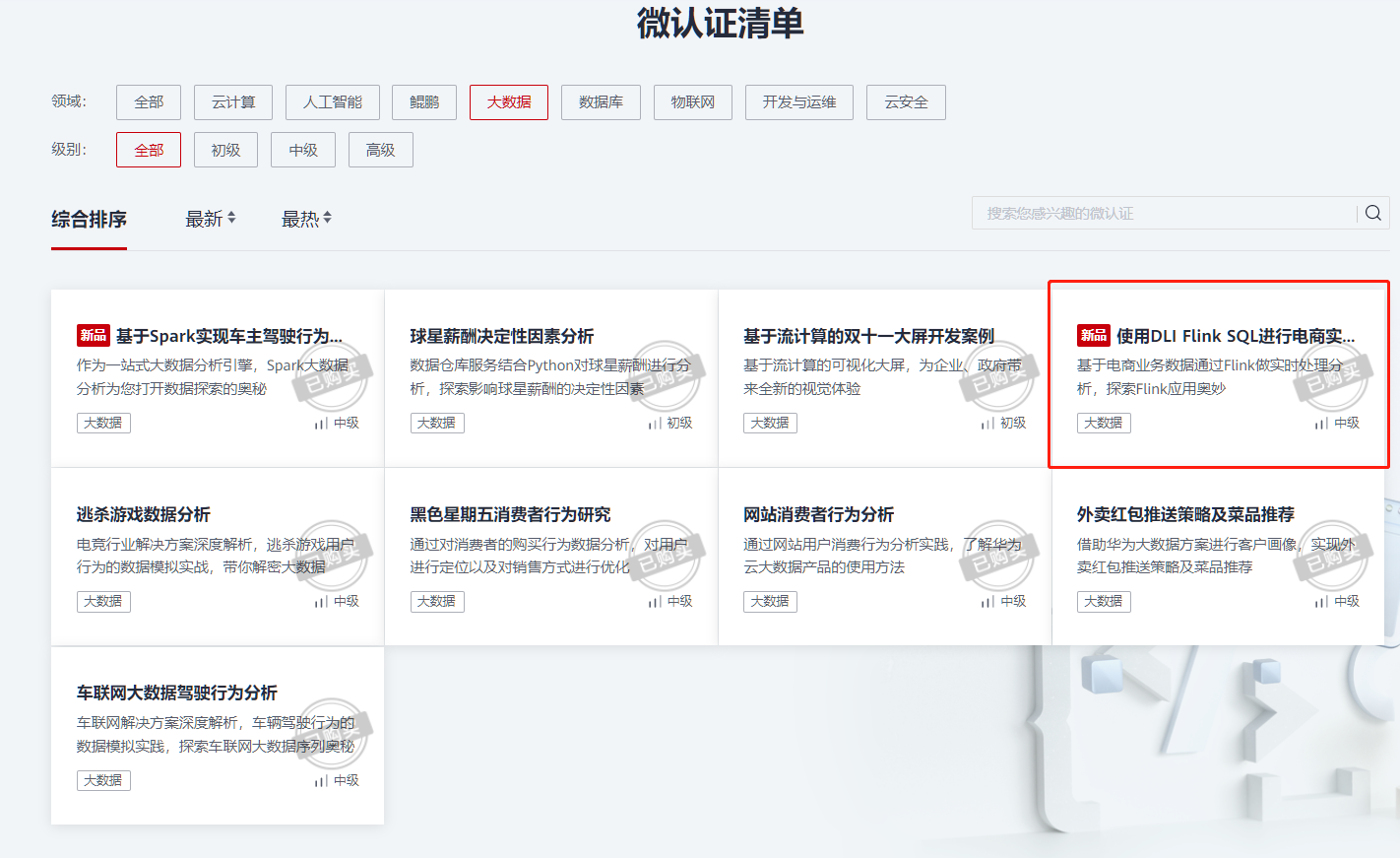Select 全部 in the 级别 filter
1400x858 pixels.
[x=149, y=150]
